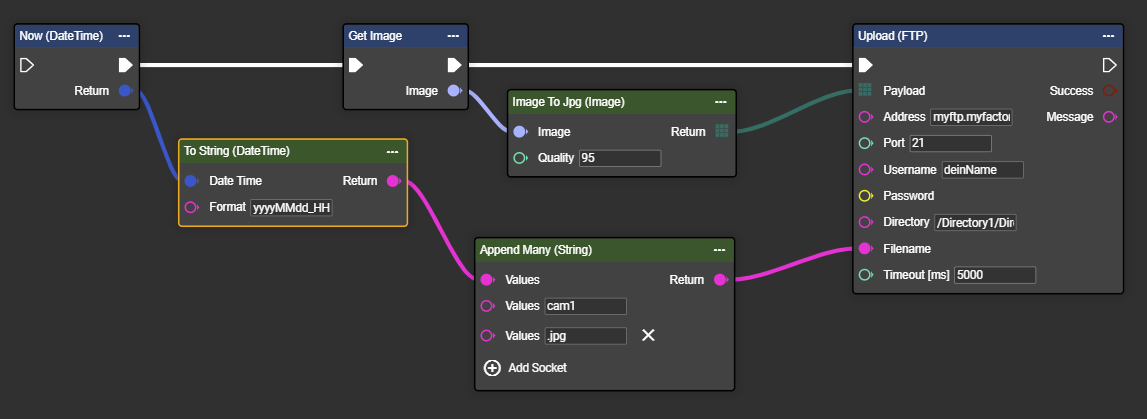Screen dimensions: 1147x419
Task: Remove the .jpg Values socket with X
Action: (x=648, y=335)
